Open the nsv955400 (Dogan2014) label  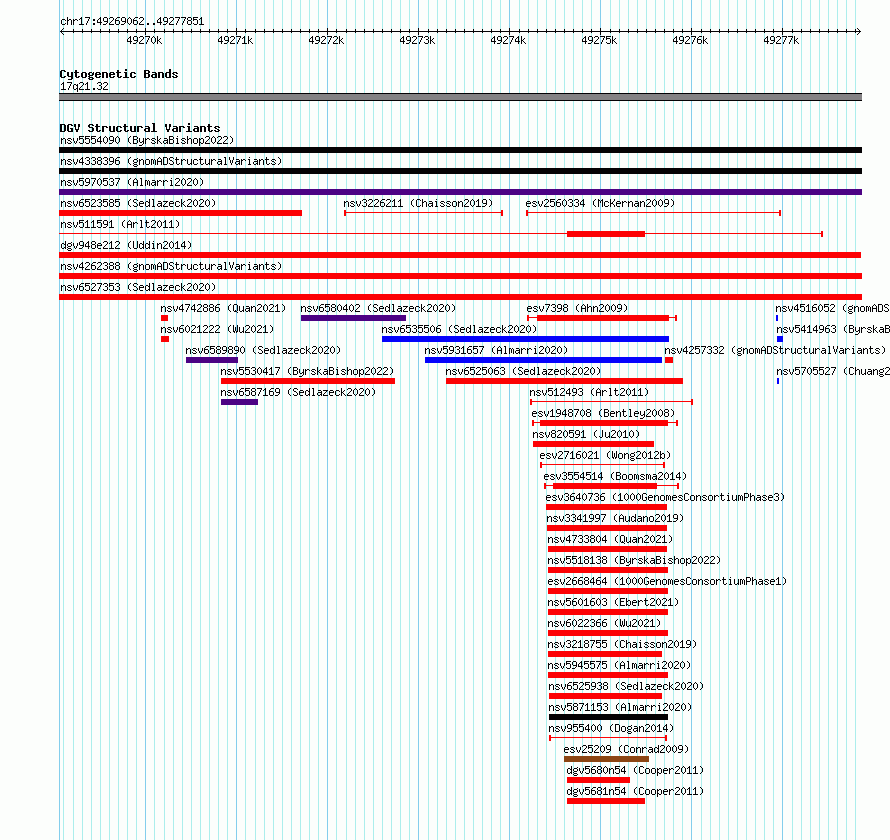click(611, 728)
